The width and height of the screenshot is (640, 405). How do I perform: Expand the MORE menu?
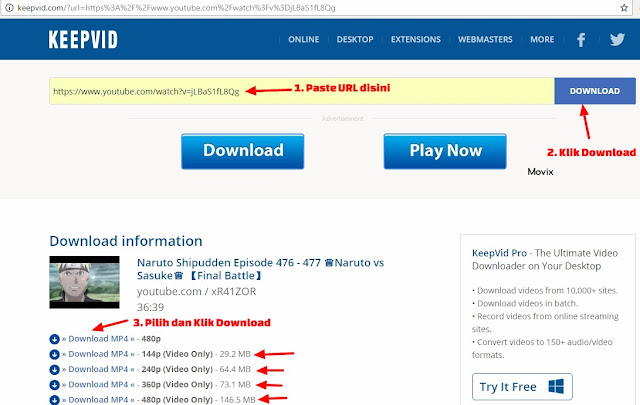[542, 40]
